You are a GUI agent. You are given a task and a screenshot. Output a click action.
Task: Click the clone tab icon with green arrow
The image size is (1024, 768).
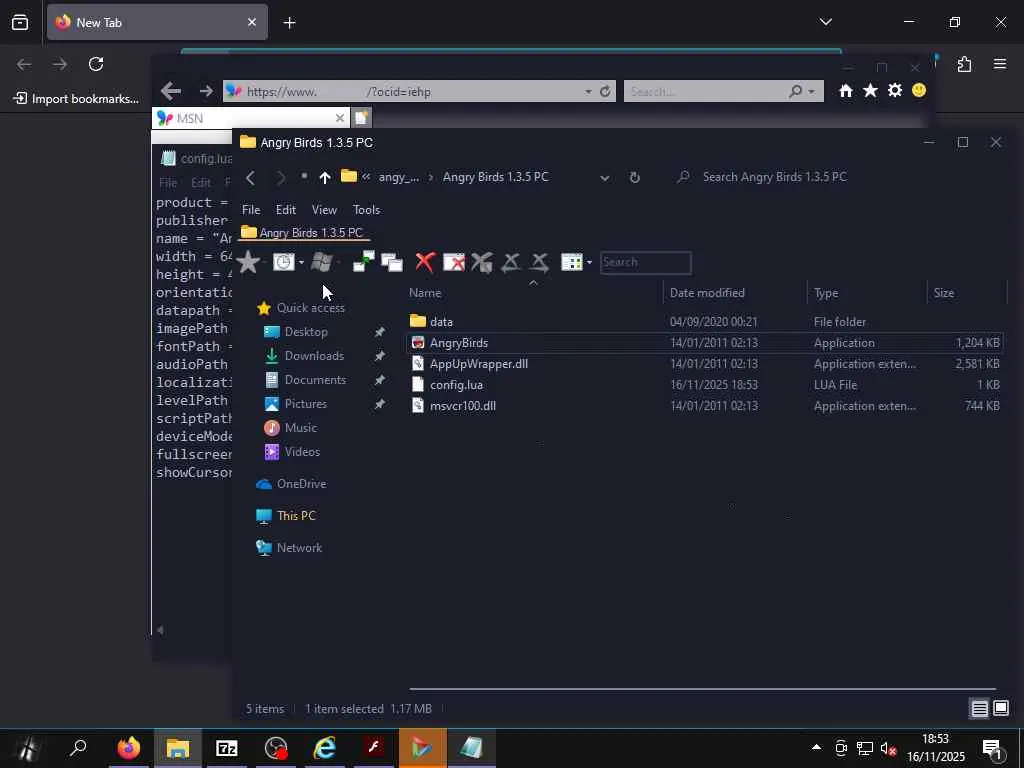pos(363,261)
